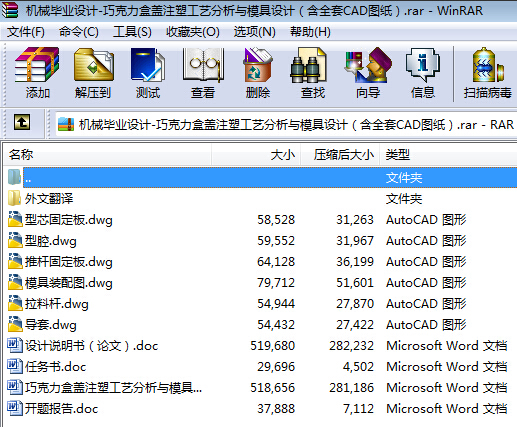Click AutoCAD 图形 type in 导套.dwg row
The height and width of the screenshot is (427, 517).
click(x=426, y=325)
